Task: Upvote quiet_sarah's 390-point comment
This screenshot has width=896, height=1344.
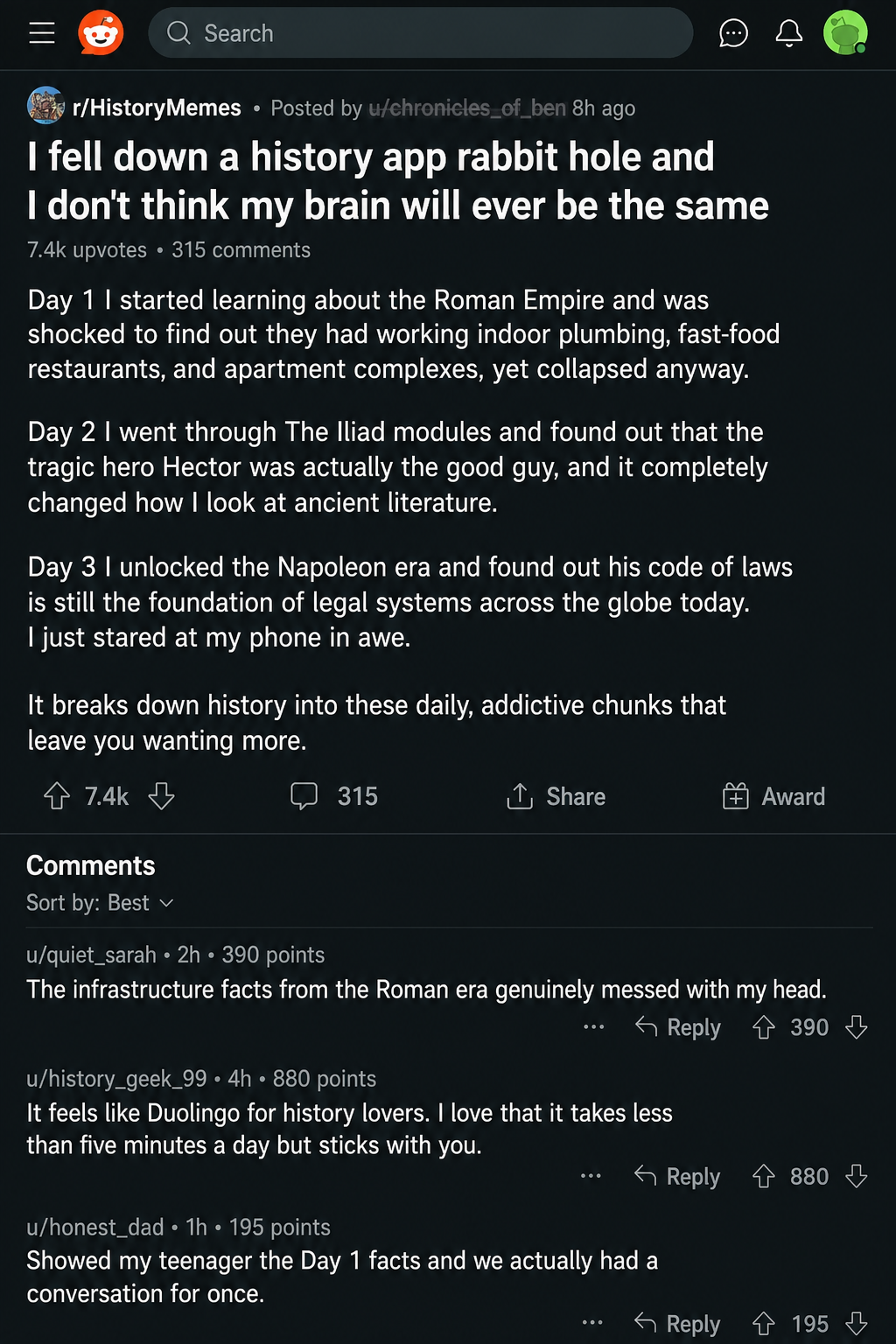Action: click(764, 1027)
